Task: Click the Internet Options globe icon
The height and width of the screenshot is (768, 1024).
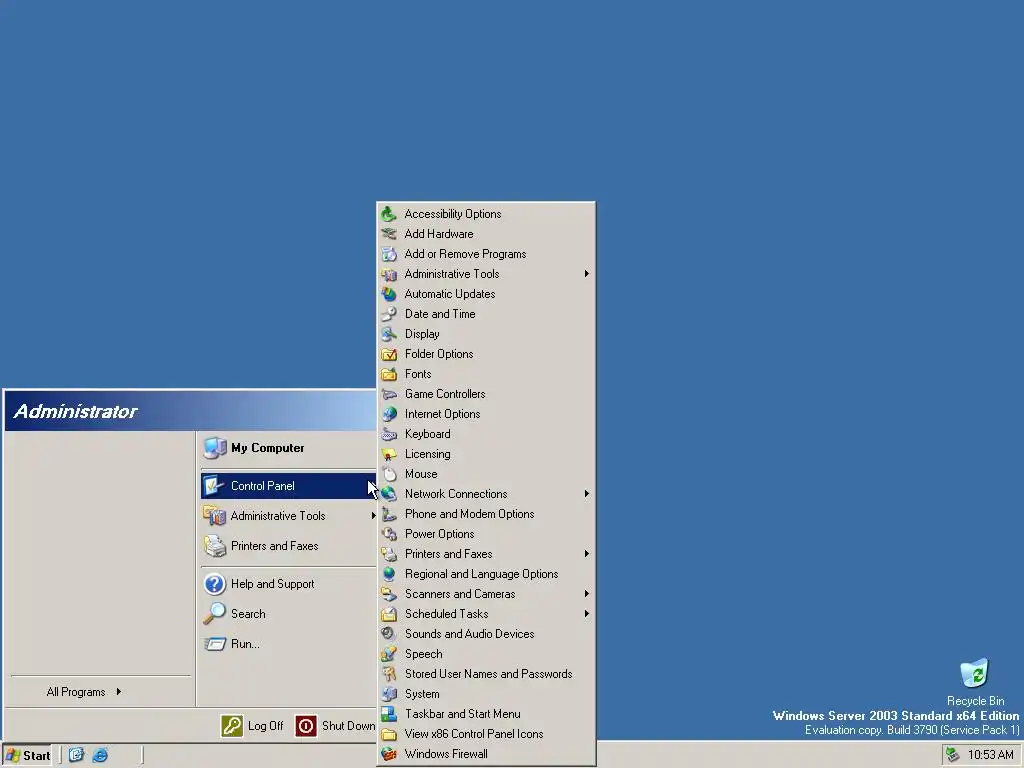Action: pos(389,414)
